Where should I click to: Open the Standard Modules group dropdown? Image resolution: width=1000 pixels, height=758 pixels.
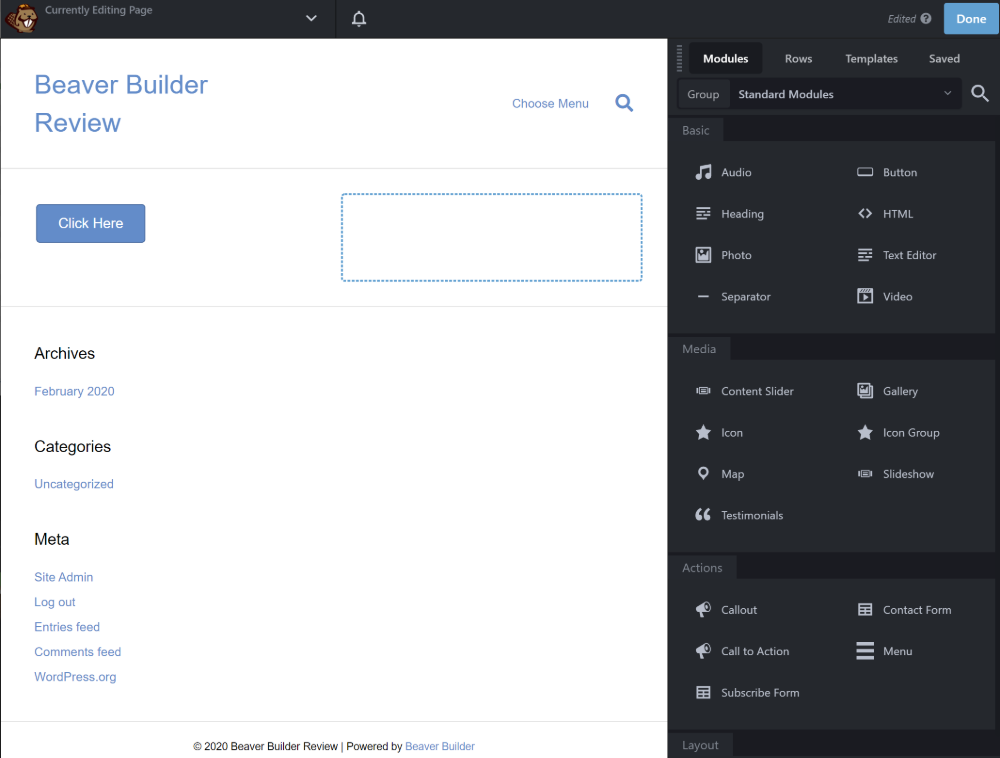click(845, 94)
